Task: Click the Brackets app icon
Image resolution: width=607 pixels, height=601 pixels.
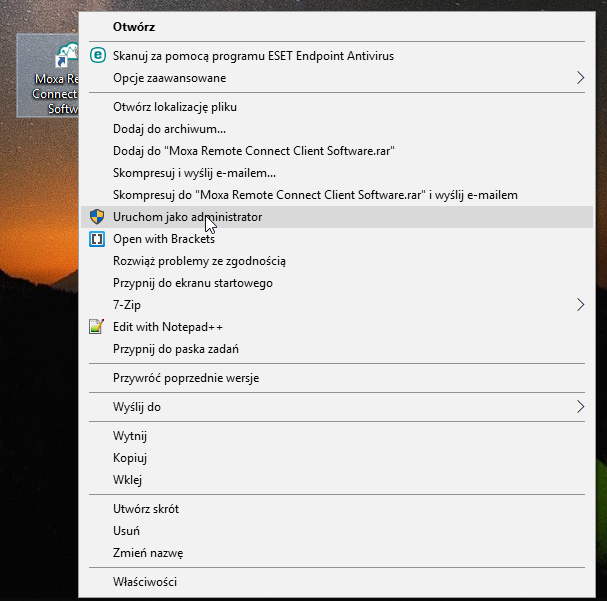Action: click(x=97, y=239)
